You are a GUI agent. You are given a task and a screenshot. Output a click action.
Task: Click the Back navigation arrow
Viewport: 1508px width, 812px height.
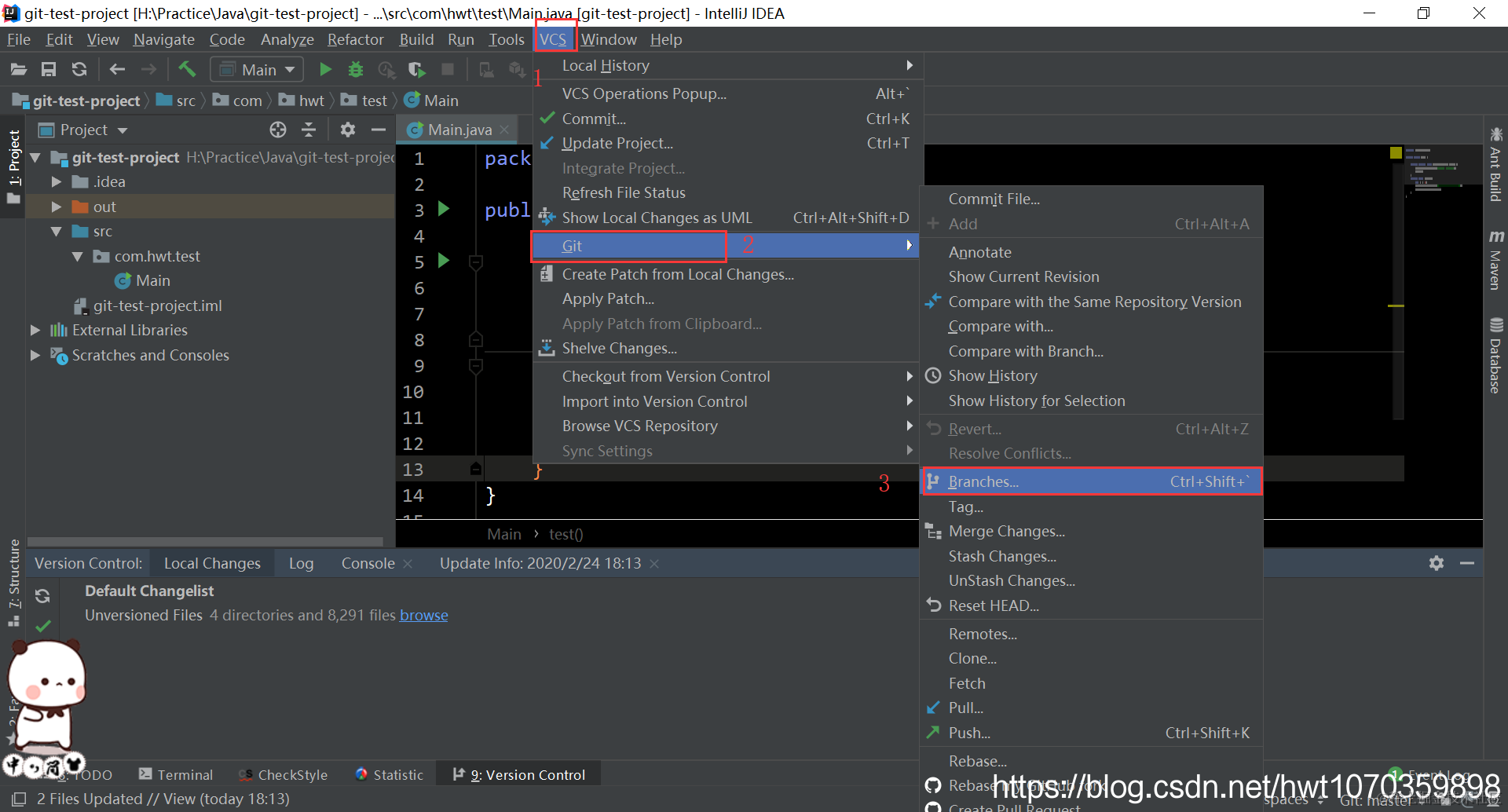click(117, 70)
